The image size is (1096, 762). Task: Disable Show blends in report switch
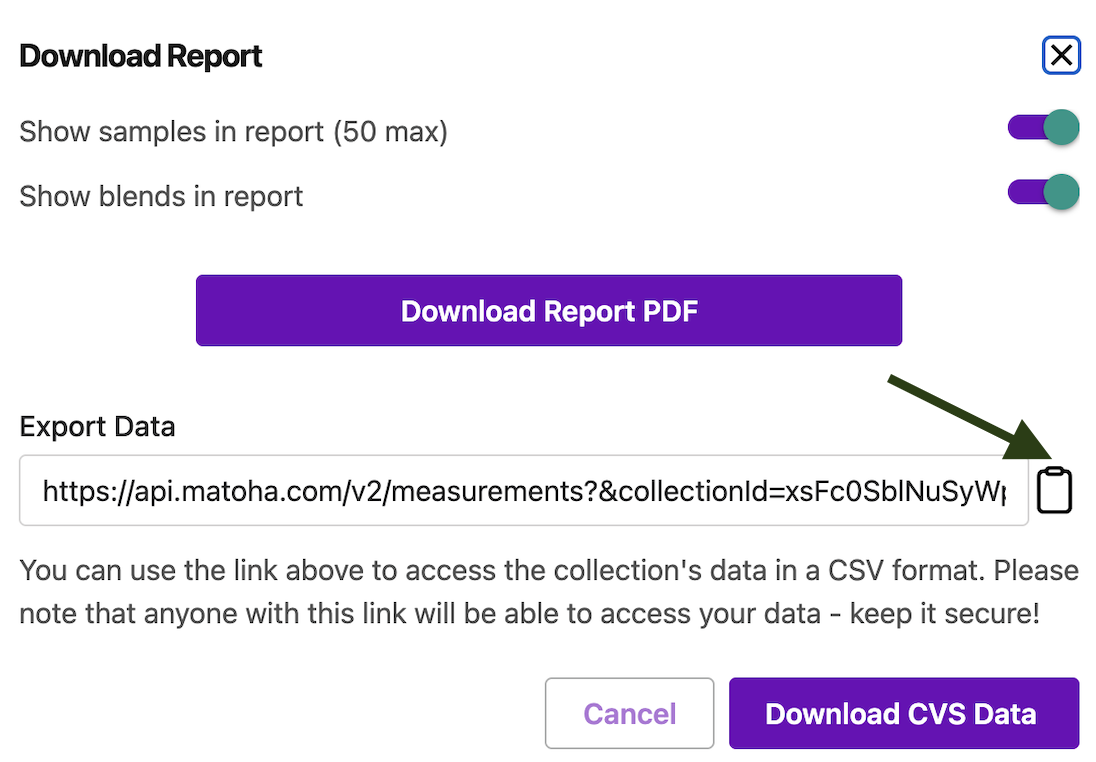(1043, 192)
